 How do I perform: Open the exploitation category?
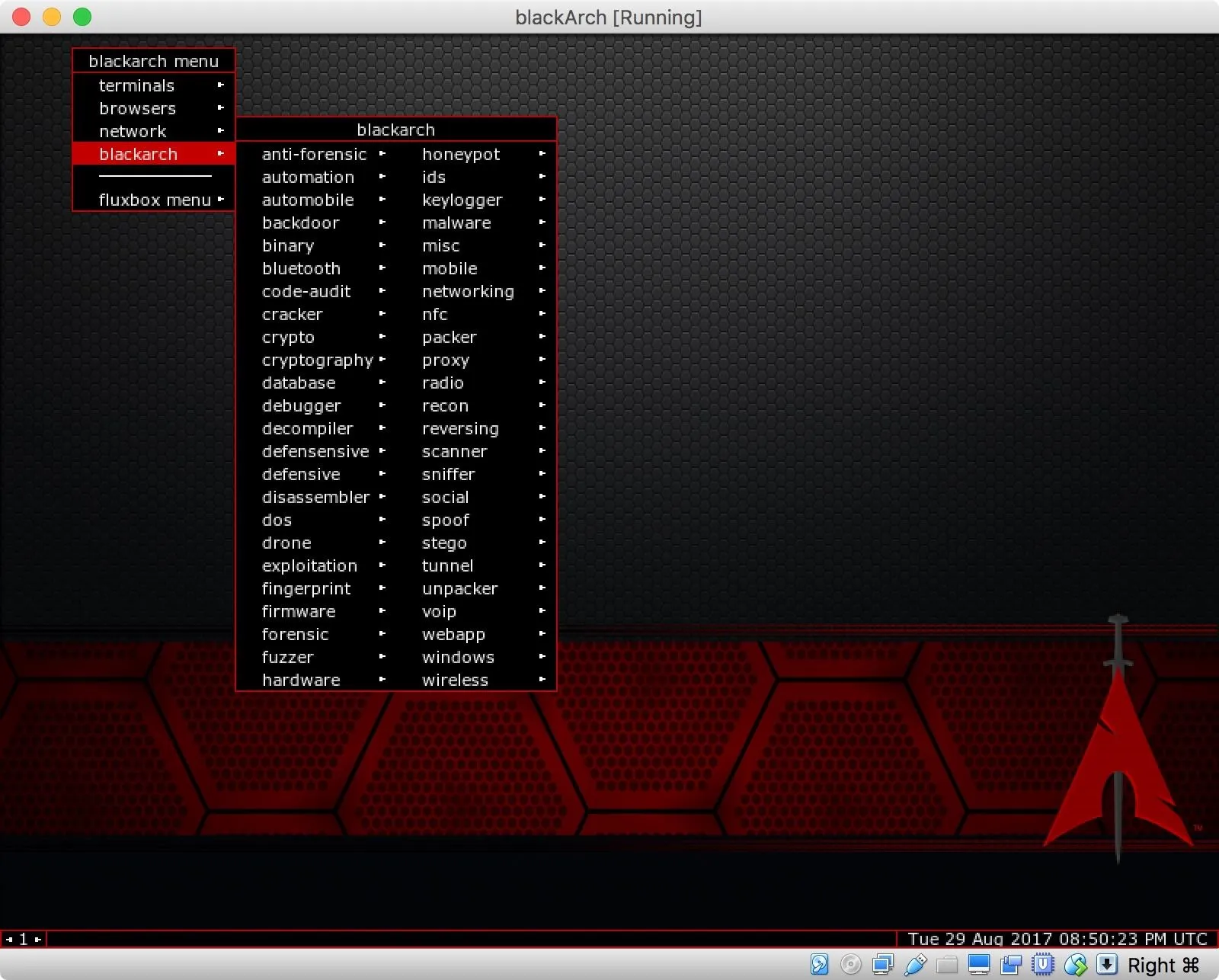click(316, 565)
